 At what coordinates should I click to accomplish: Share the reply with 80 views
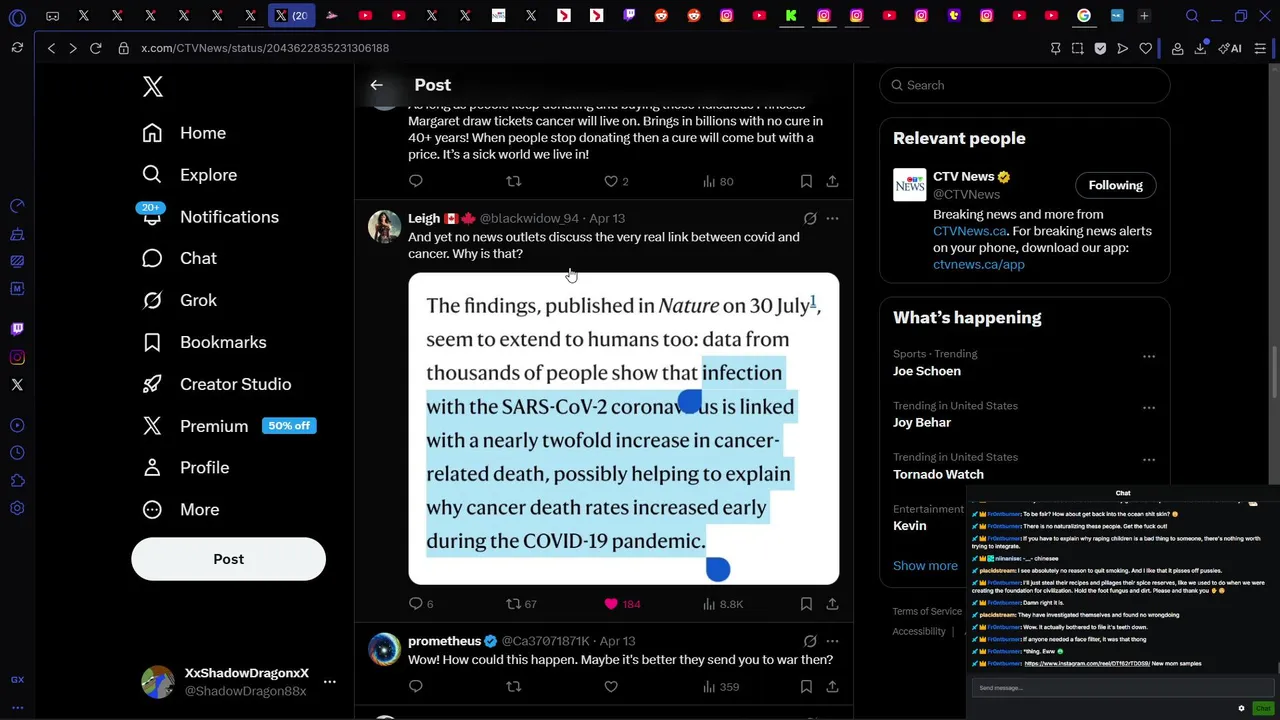pos(832,181)
